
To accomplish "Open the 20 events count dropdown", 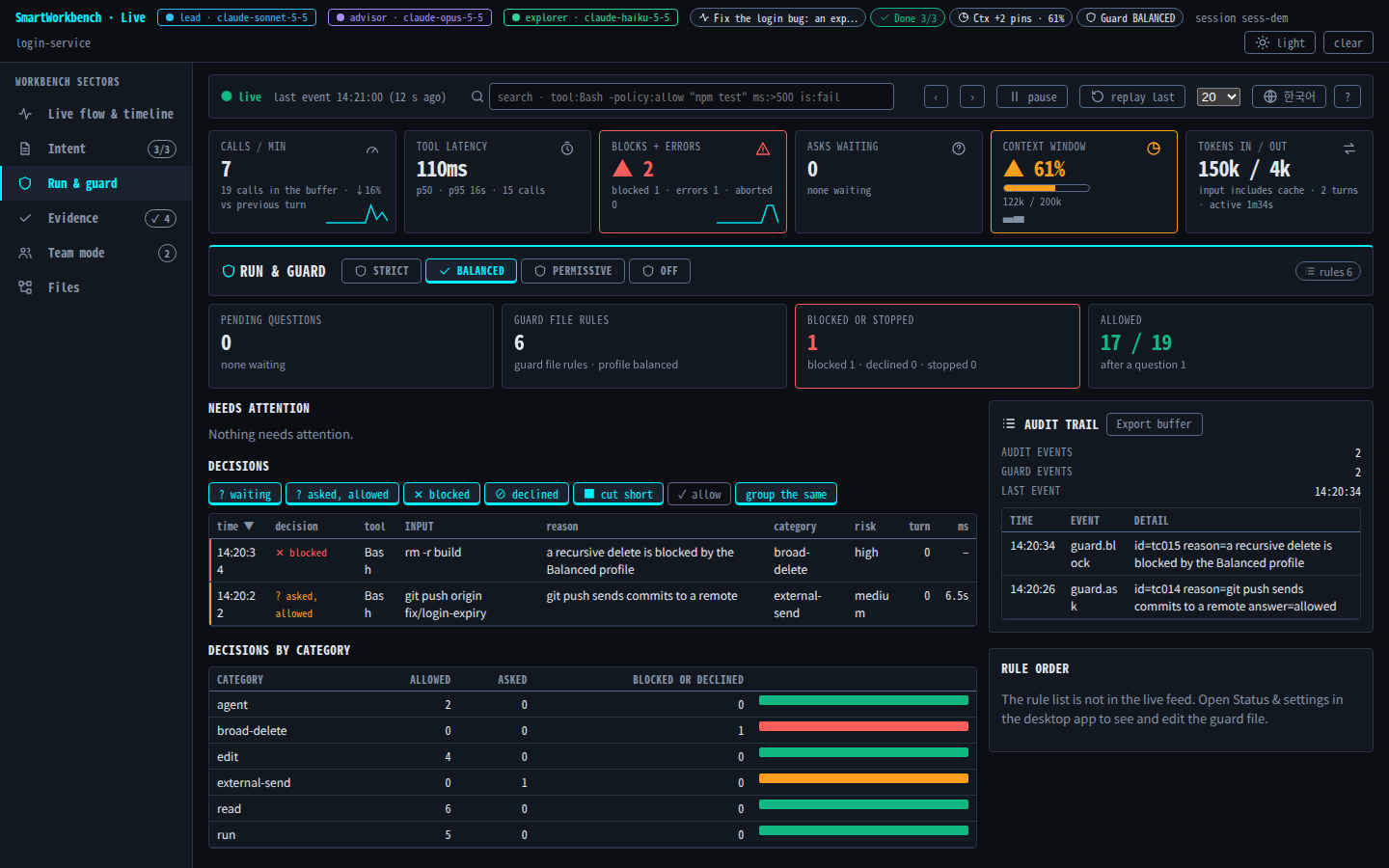I will 1218,96.
